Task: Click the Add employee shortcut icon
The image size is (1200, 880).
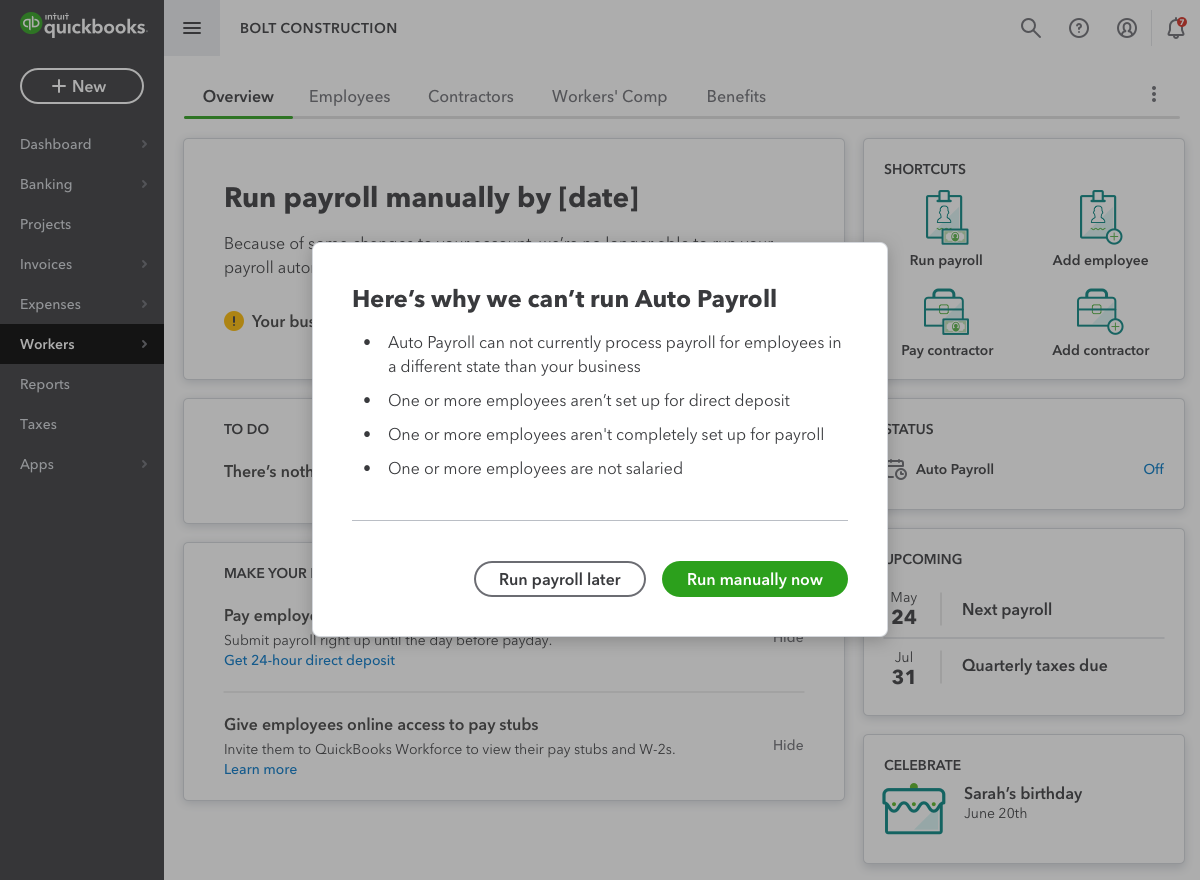Action: [x=1100, y=218]
